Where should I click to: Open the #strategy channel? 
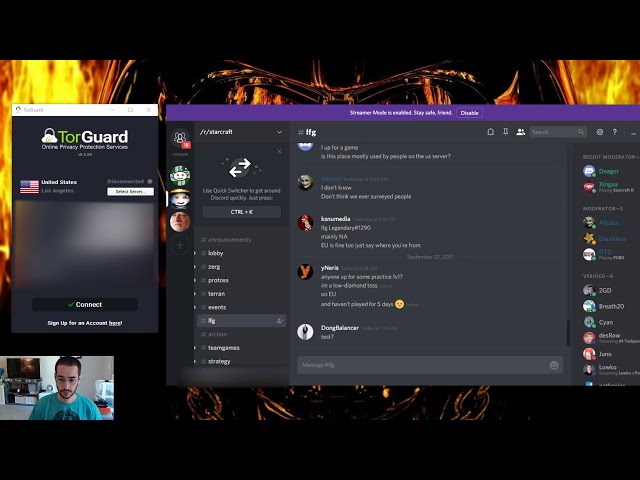click(241, 361)
